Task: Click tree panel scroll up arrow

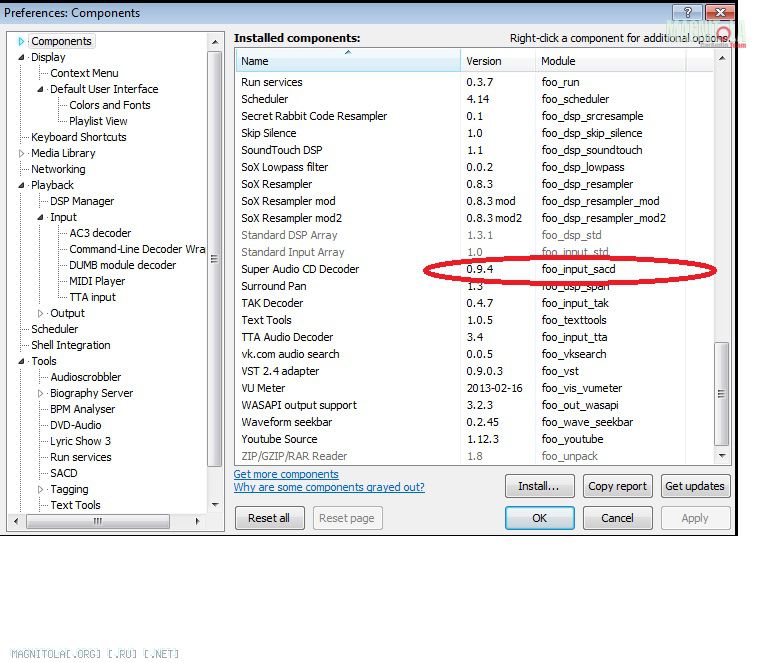Action: click(215, 43)
